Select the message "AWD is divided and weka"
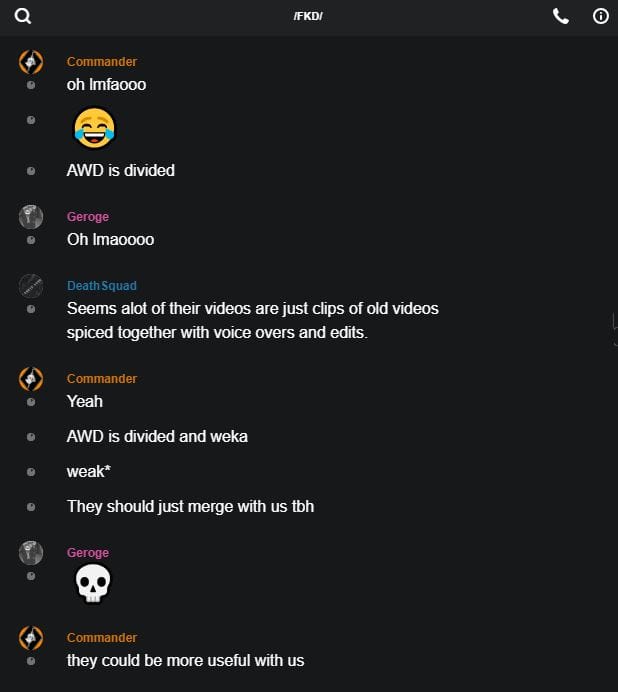This screenshot has height=692, width=618. [x=157, y=437]
